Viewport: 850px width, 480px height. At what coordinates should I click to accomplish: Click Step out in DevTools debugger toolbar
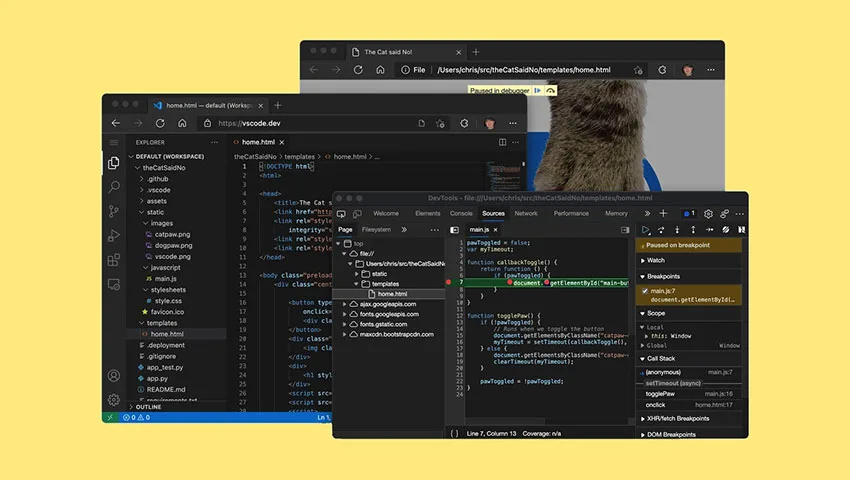[x=693, y=230]
